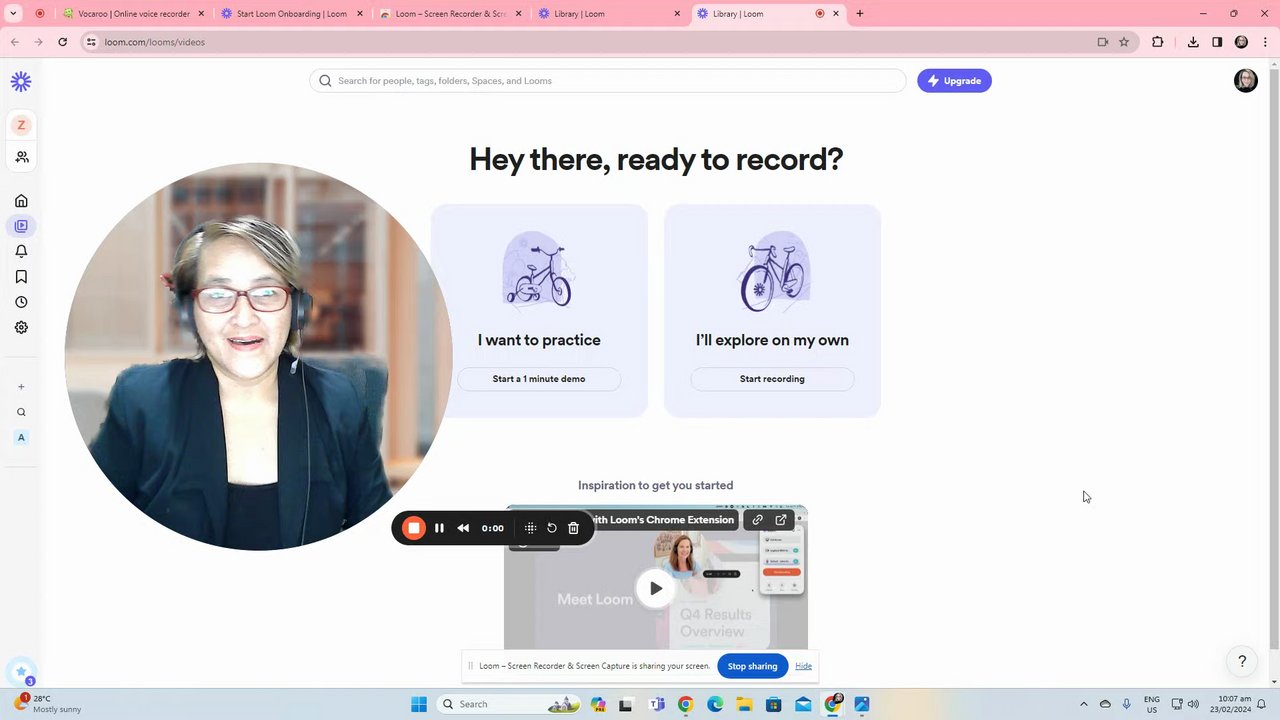Open the Chrome menu (three dots)
The height and width of the screenshot is (720, 1280).
[x=1264, y=42]
